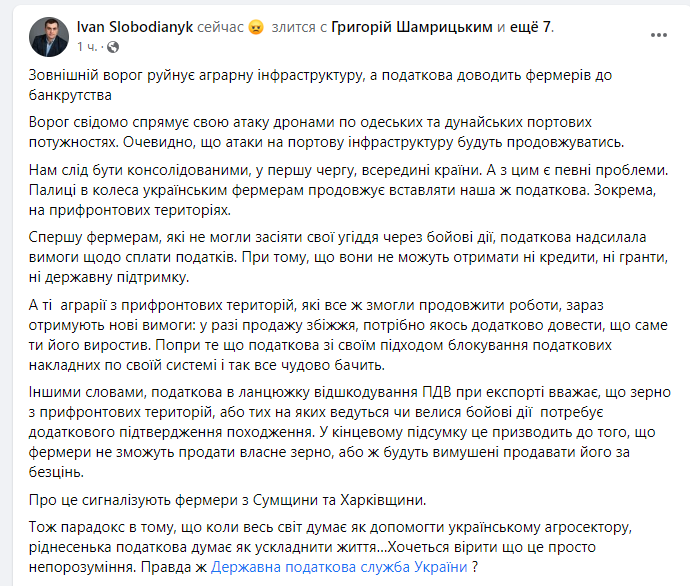Click final paragraph starting 'Тож парадокс'
Image resolution: width=690 pixels, height=586 pixels.
pos(330,547)
